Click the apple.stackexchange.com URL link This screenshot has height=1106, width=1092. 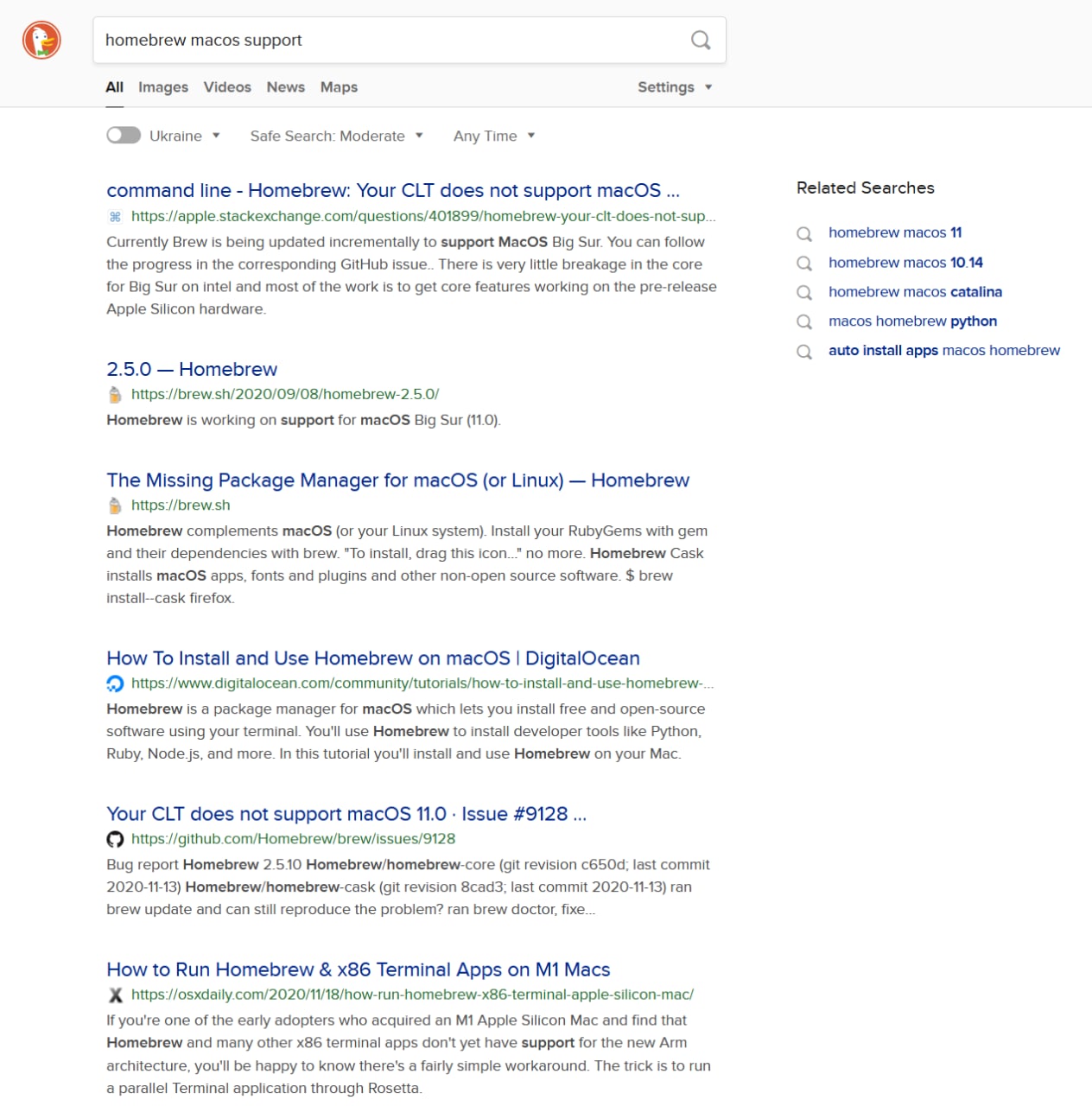tap(423, 216)
